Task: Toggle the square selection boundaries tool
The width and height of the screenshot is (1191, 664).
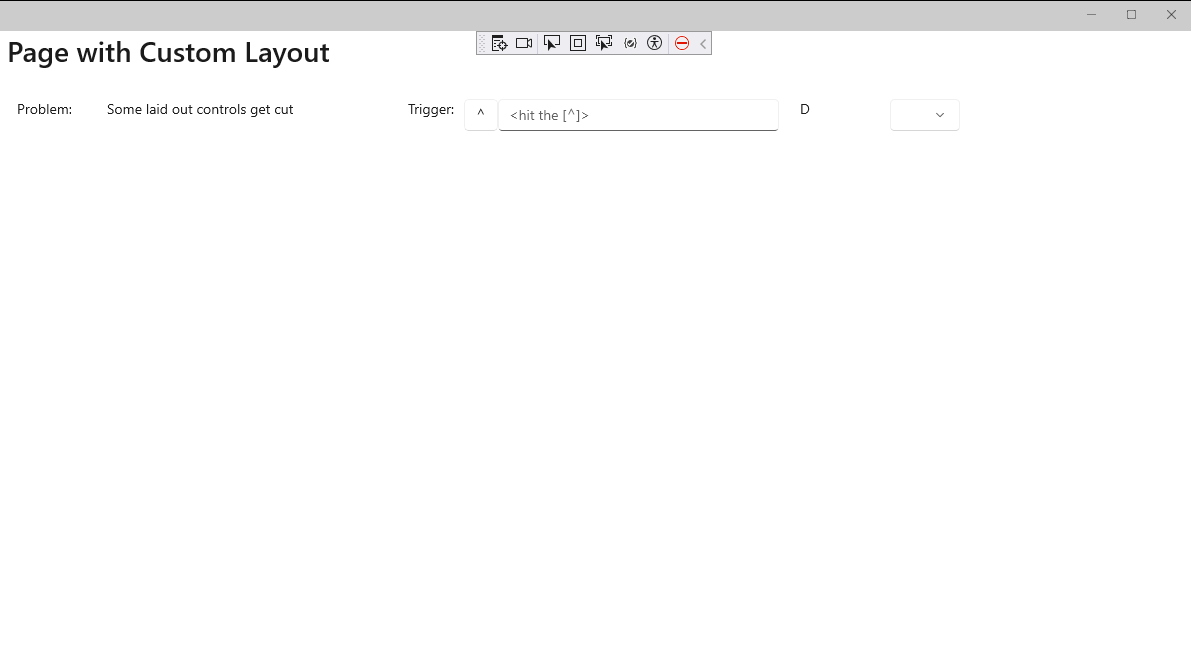Action: click(577, 43)
